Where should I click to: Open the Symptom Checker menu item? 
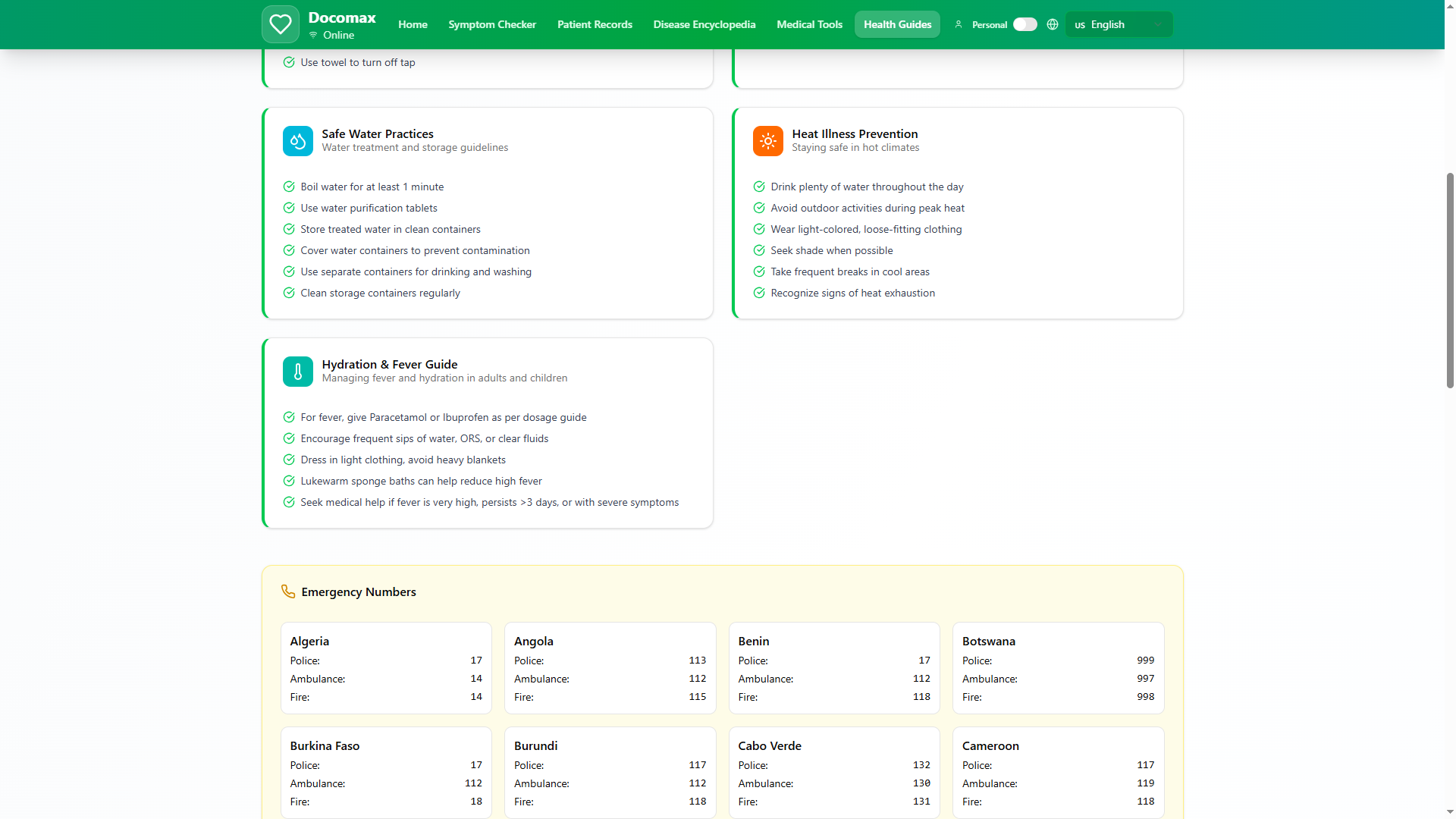491,24
